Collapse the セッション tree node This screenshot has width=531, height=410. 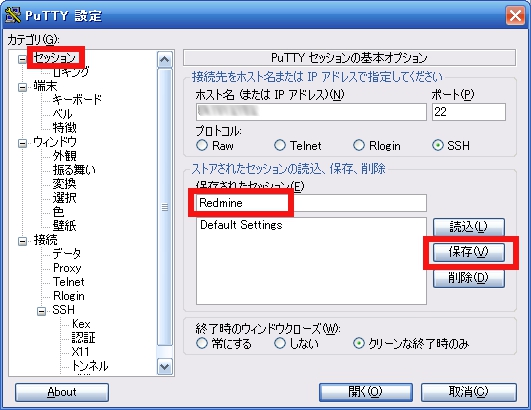[22, 60]
